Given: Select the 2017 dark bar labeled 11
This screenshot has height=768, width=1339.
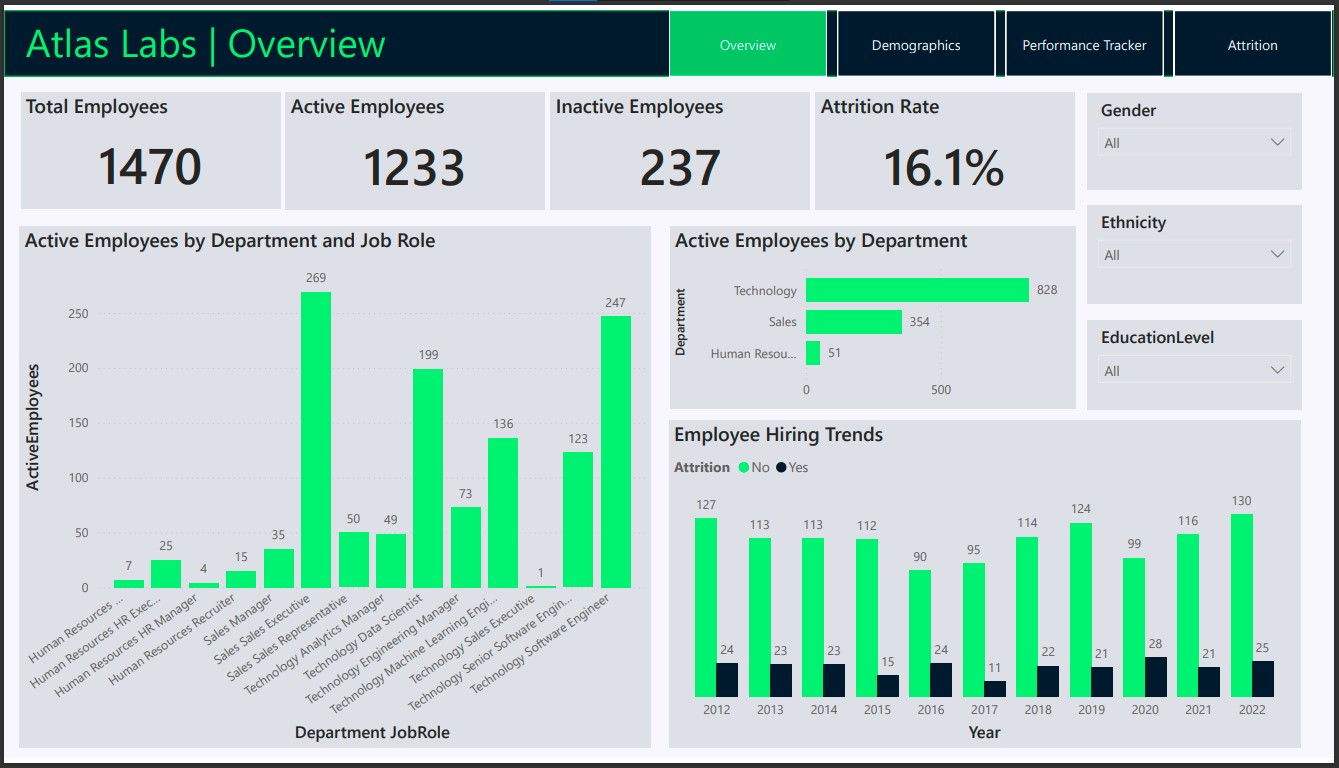Looking at the screenshot, I should 995,689.
